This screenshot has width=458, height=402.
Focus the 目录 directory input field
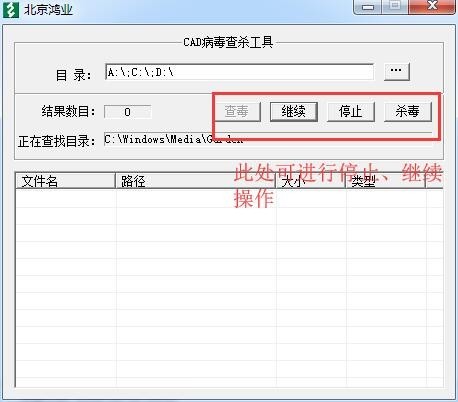(239, 72)
